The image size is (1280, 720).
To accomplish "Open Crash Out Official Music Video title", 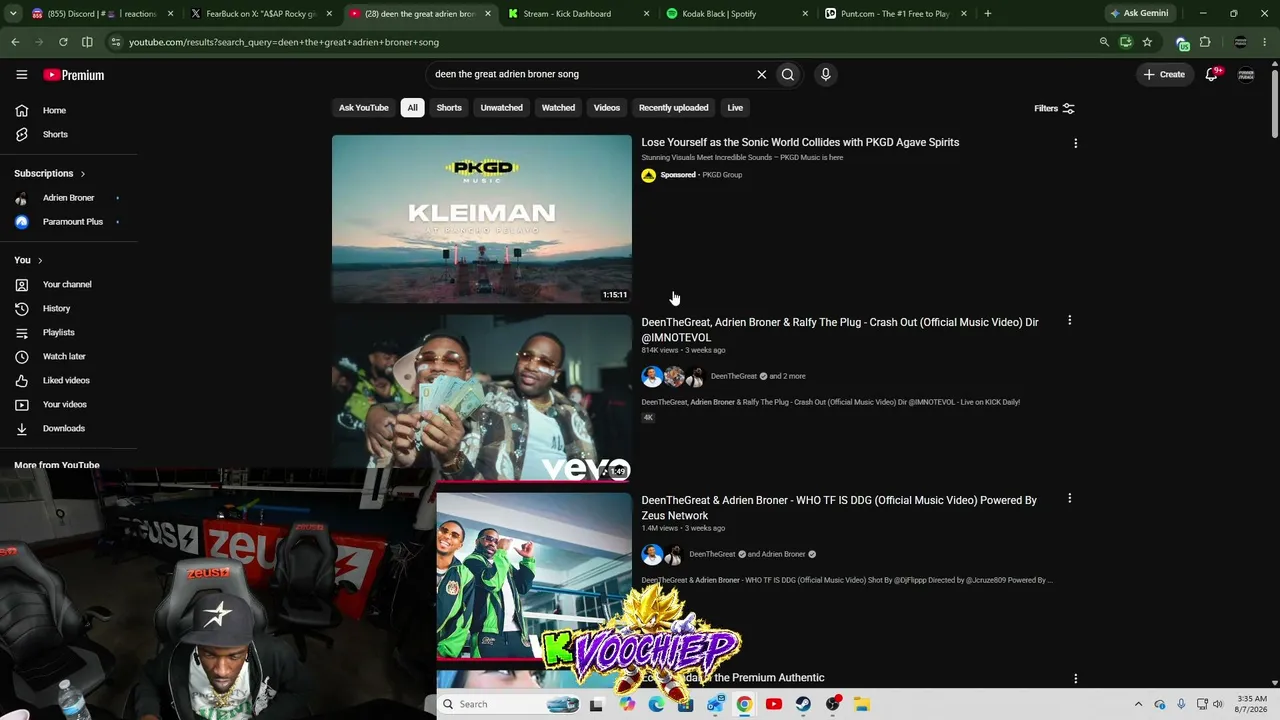I will pos(840,330).
